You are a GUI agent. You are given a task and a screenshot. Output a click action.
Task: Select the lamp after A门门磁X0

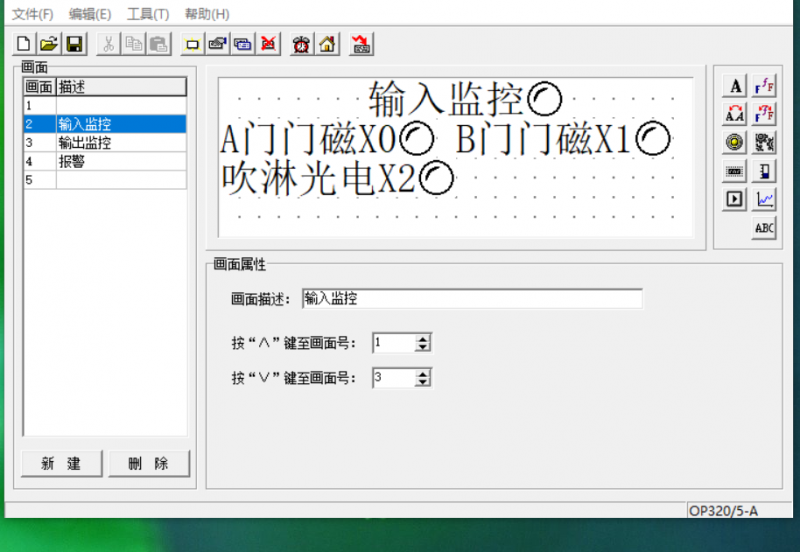416,139
